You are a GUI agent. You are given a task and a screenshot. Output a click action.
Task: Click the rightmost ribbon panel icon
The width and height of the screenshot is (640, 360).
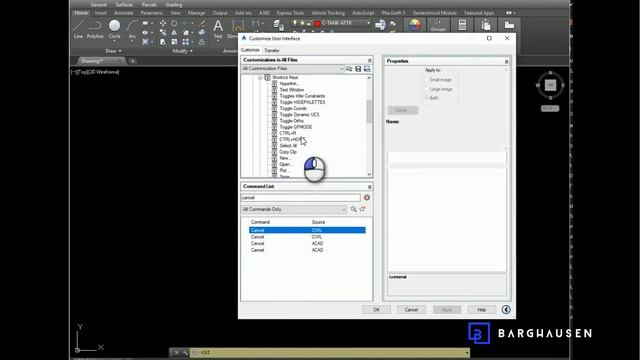point(509,25)
